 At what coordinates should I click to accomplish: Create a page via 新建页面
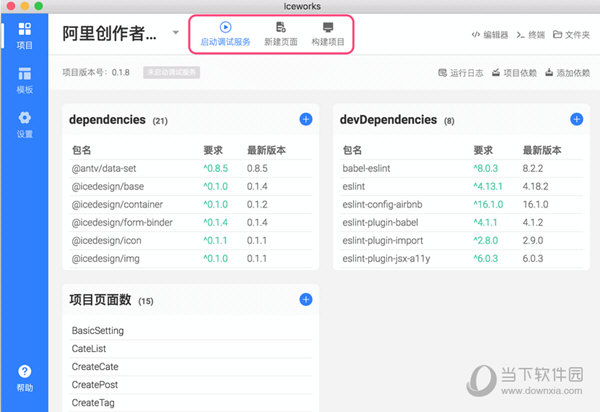point(281,34)
